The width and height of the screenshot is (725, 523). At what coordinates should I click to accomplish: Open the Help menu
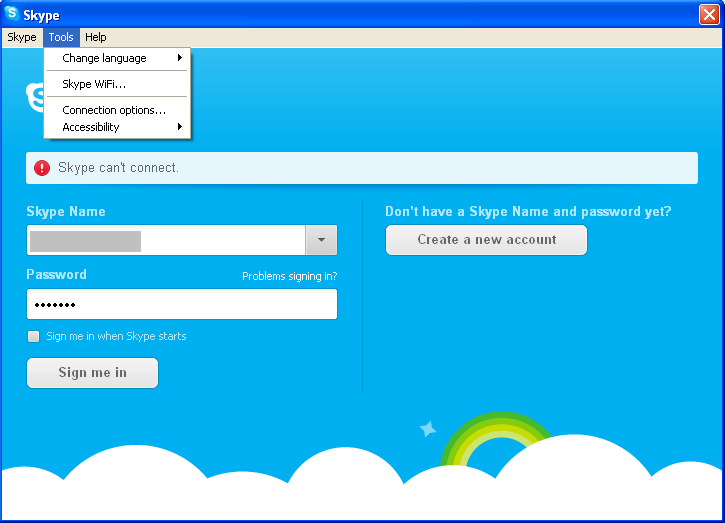click(96, 37)
